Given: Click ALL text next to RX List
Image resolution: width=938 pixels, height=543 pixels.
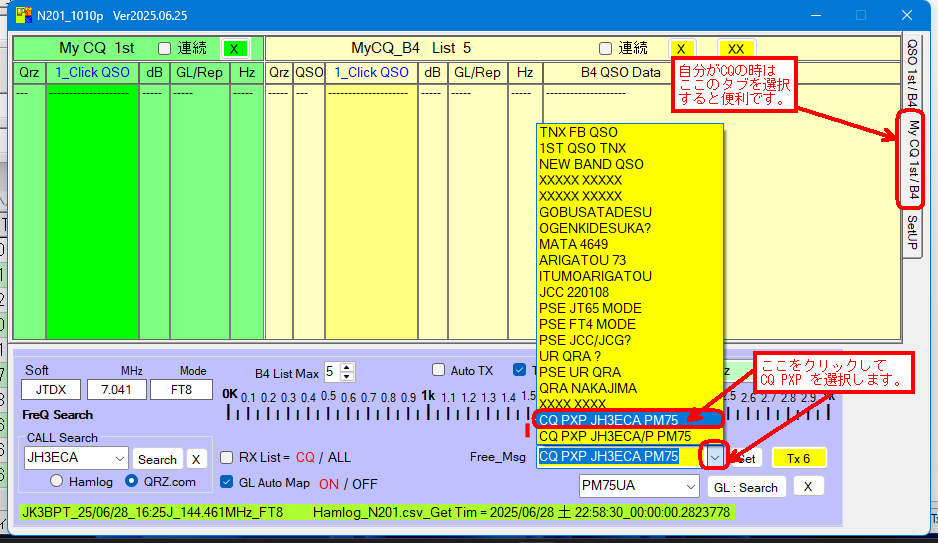Looking at the screenshot, I should coord(339,457).
